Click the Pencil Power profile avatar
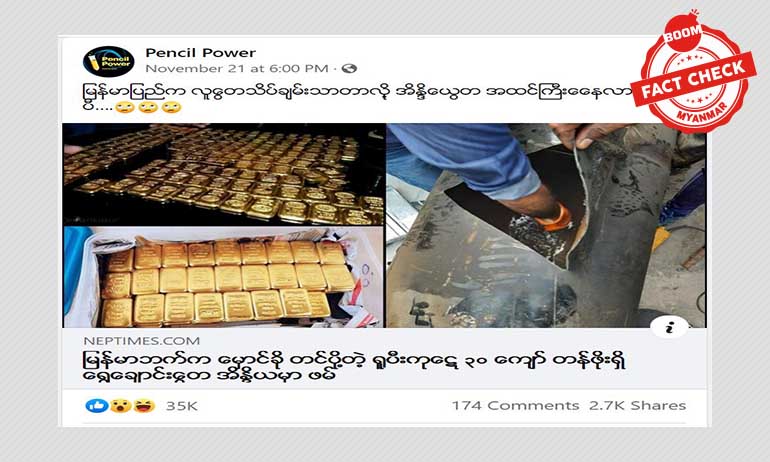This screenshot has width=770, height=462. (109, 61)
